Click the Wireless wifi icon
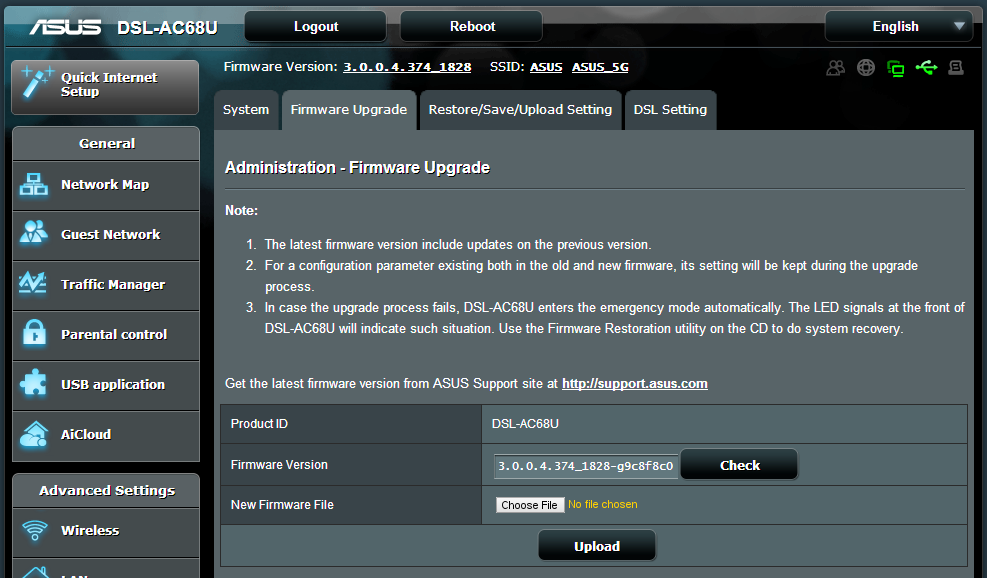Screen dimensions: 987x578 coord(35,530)
